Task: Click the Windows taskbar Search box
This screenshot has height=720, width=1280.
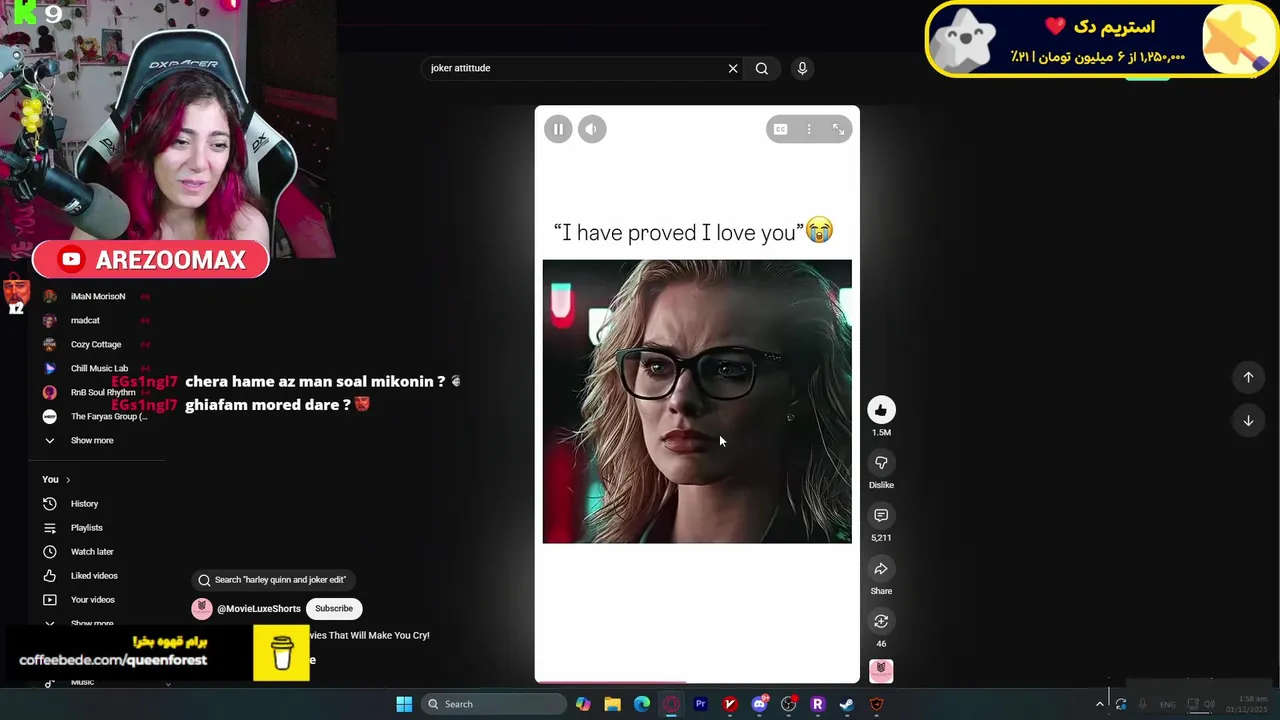Action: click(x=494, y=704)
